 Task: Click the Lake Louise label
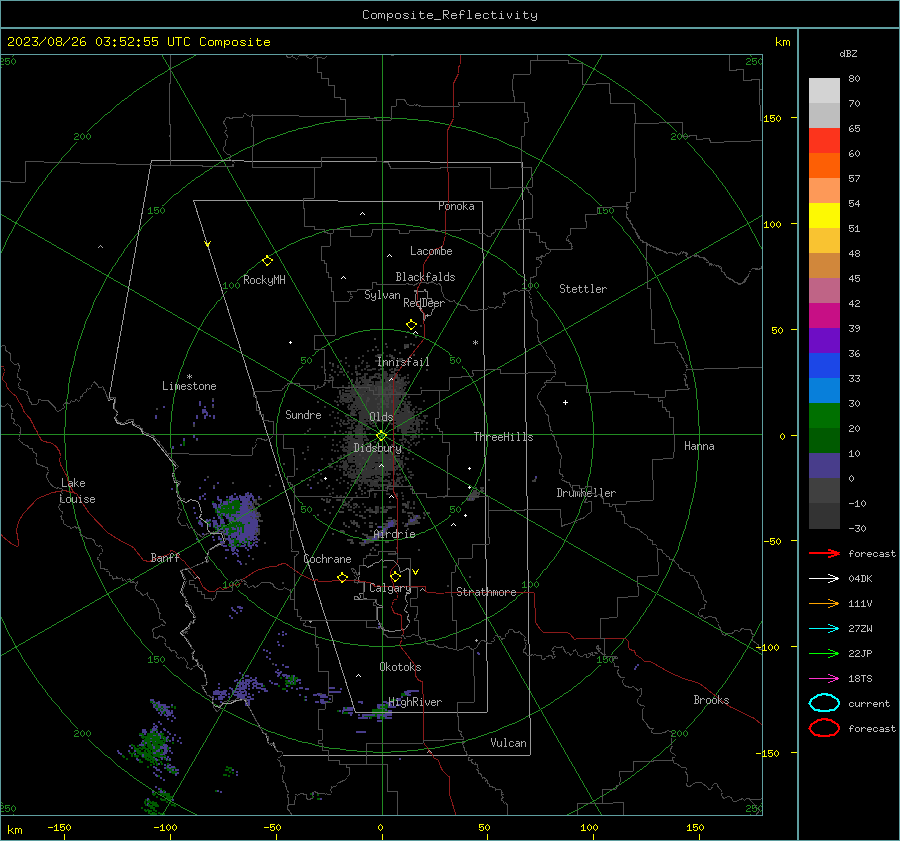(78, 491)
